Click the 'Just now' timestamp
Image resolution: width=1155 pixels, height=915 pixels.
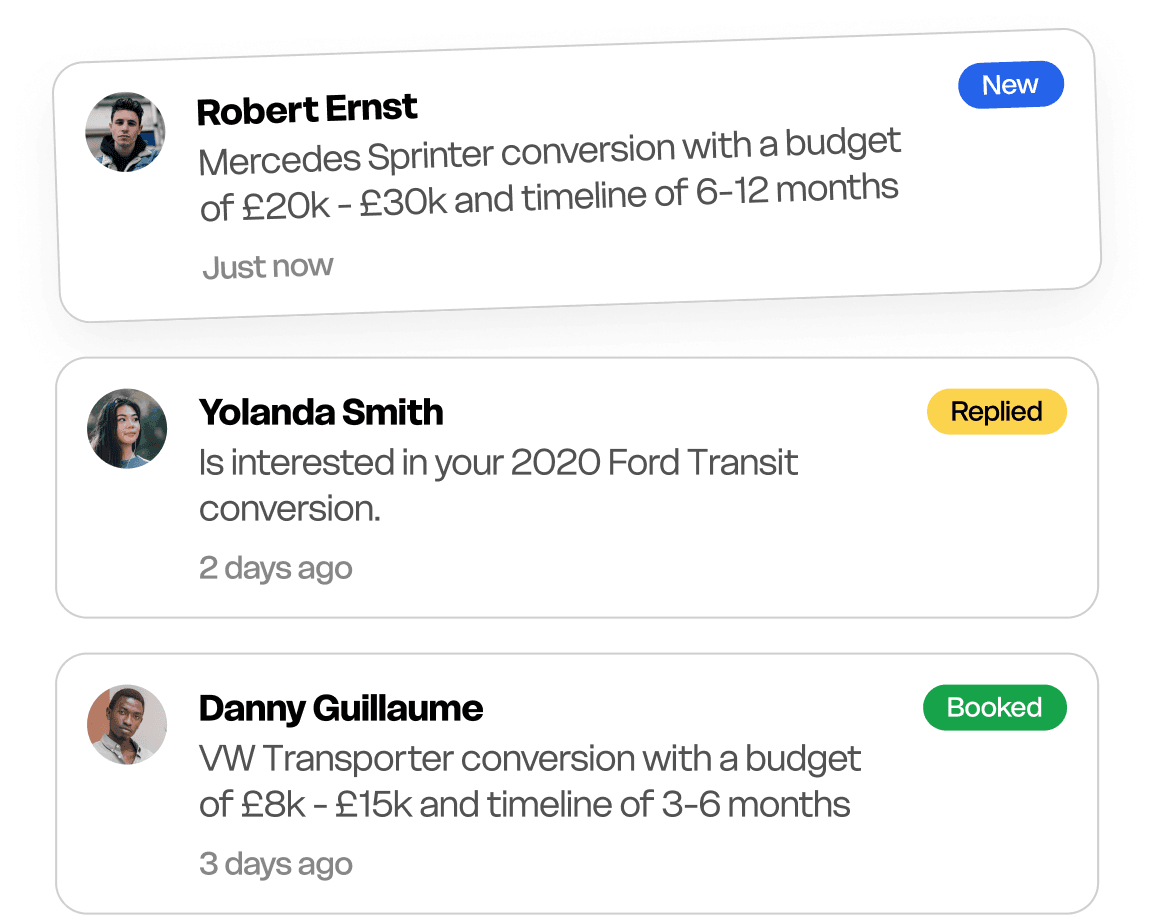click(x=268, y=267)
